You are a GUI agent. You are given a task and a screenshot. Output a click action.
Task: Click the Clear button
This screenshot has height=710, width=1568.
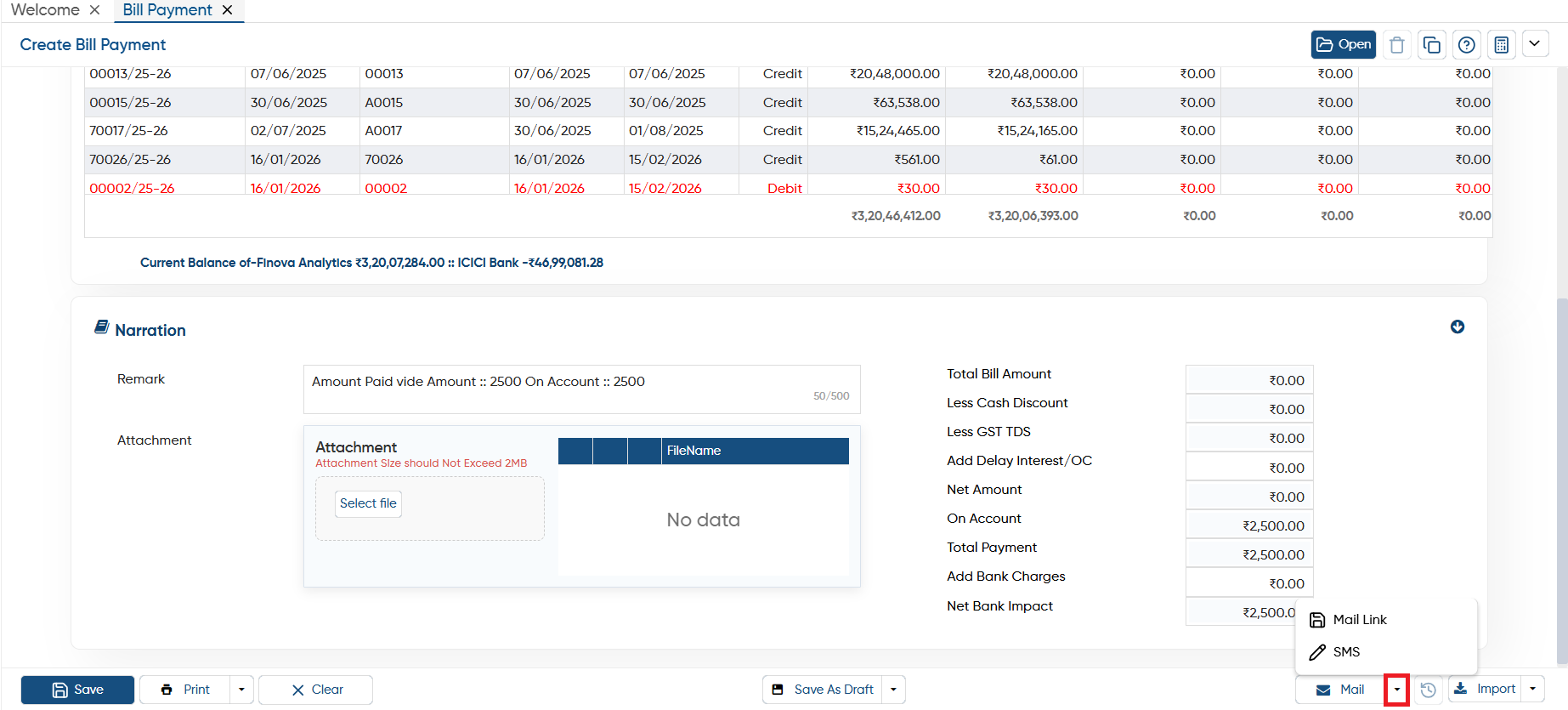[x=316, y=690]
